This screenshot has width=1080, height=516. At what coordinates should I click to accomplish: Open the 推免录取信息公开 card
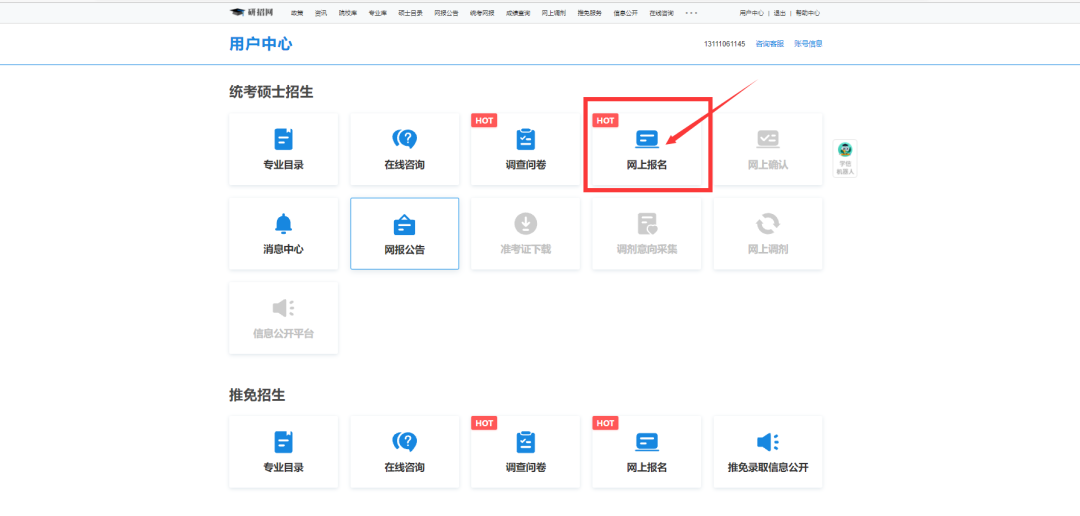(768, 452)
